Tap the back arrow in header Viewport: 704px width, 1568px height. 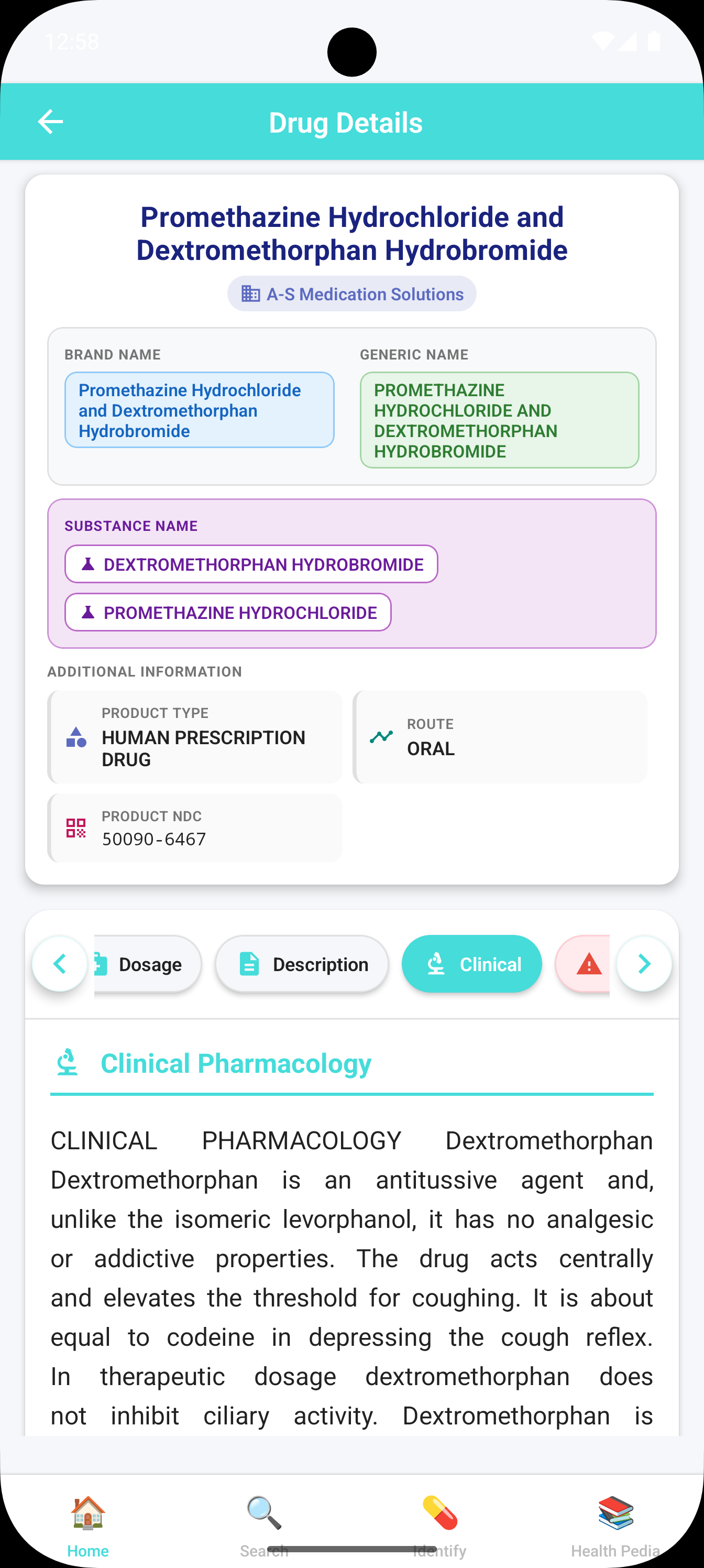(x=50, y=122)
